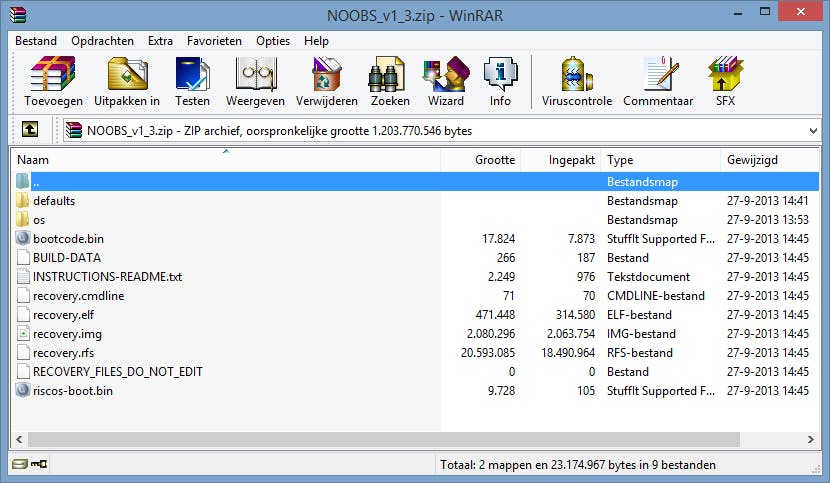Start the Viruscontrole scan
The image size is (830, 483).
coord(577,74)
